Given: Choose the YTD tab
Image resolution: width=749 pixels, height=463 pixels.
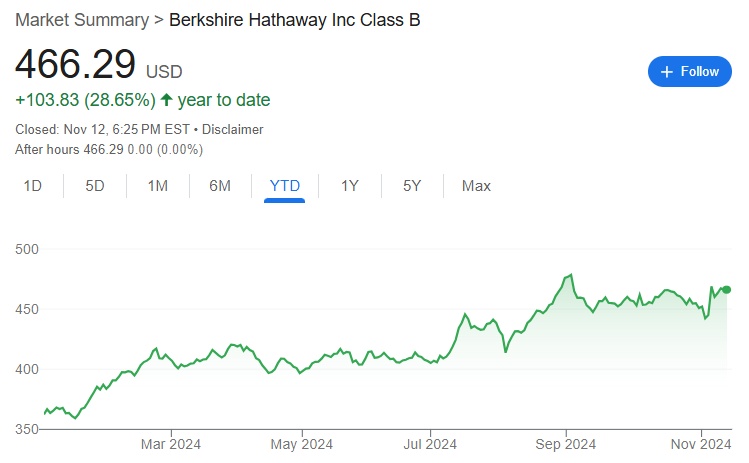Looking at the screenshot, I should click(x=285, y=186).
